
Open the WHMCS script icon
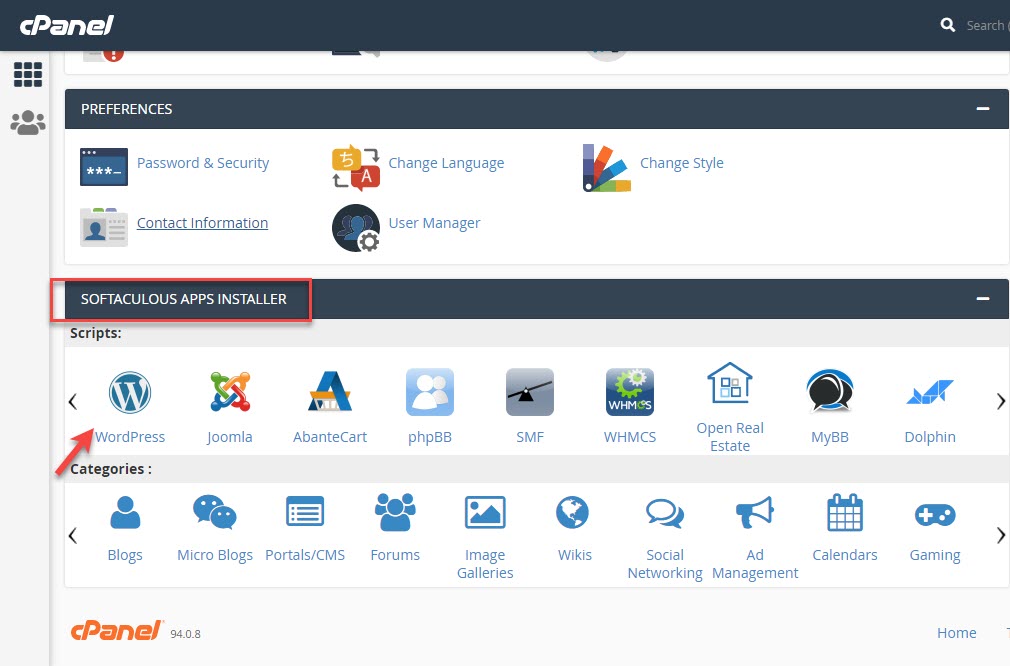(x=630, y=392)
